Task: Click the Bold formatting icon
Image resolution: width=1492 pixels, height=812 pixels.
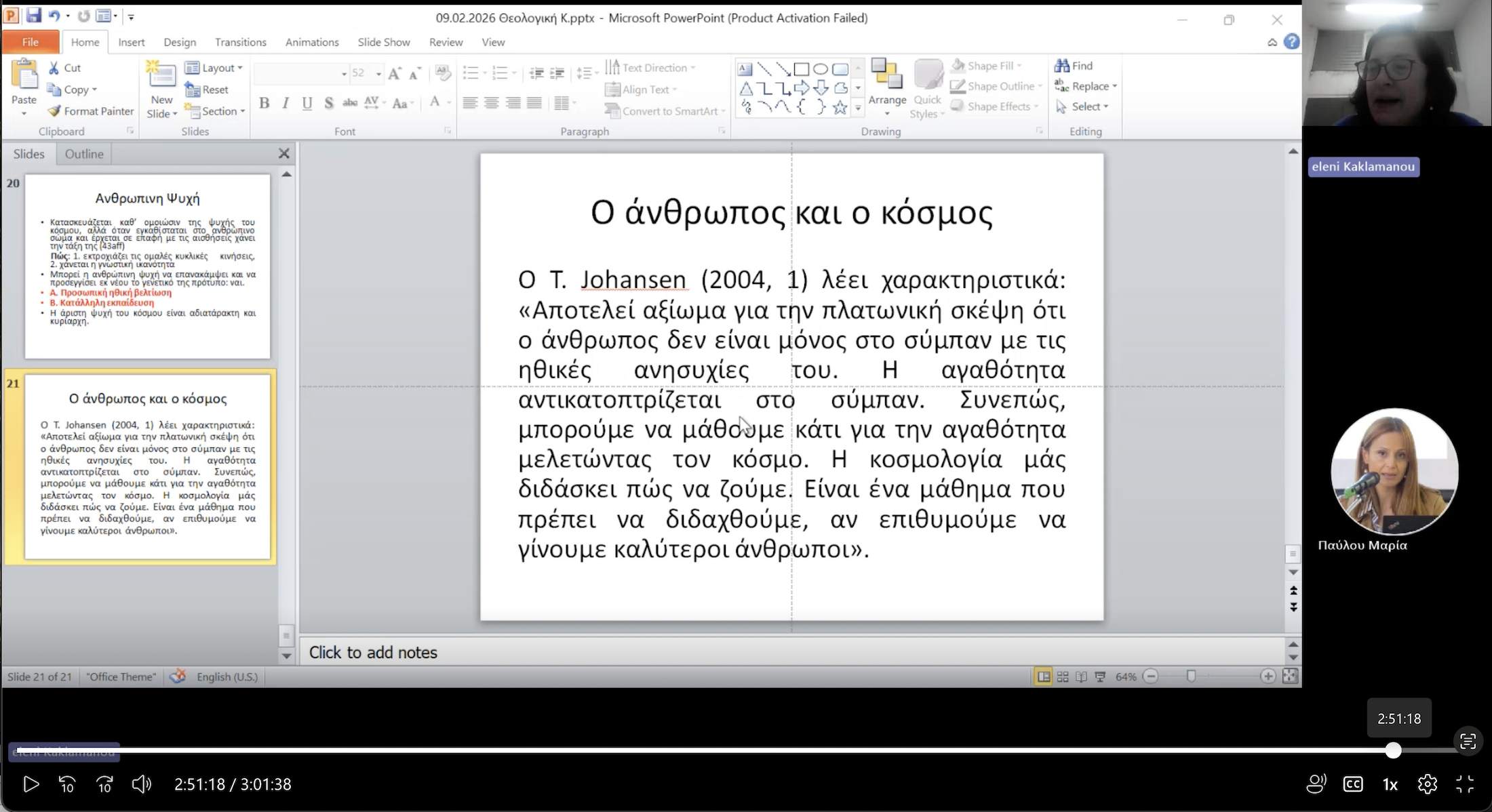Action: click(x=264, y=103)
